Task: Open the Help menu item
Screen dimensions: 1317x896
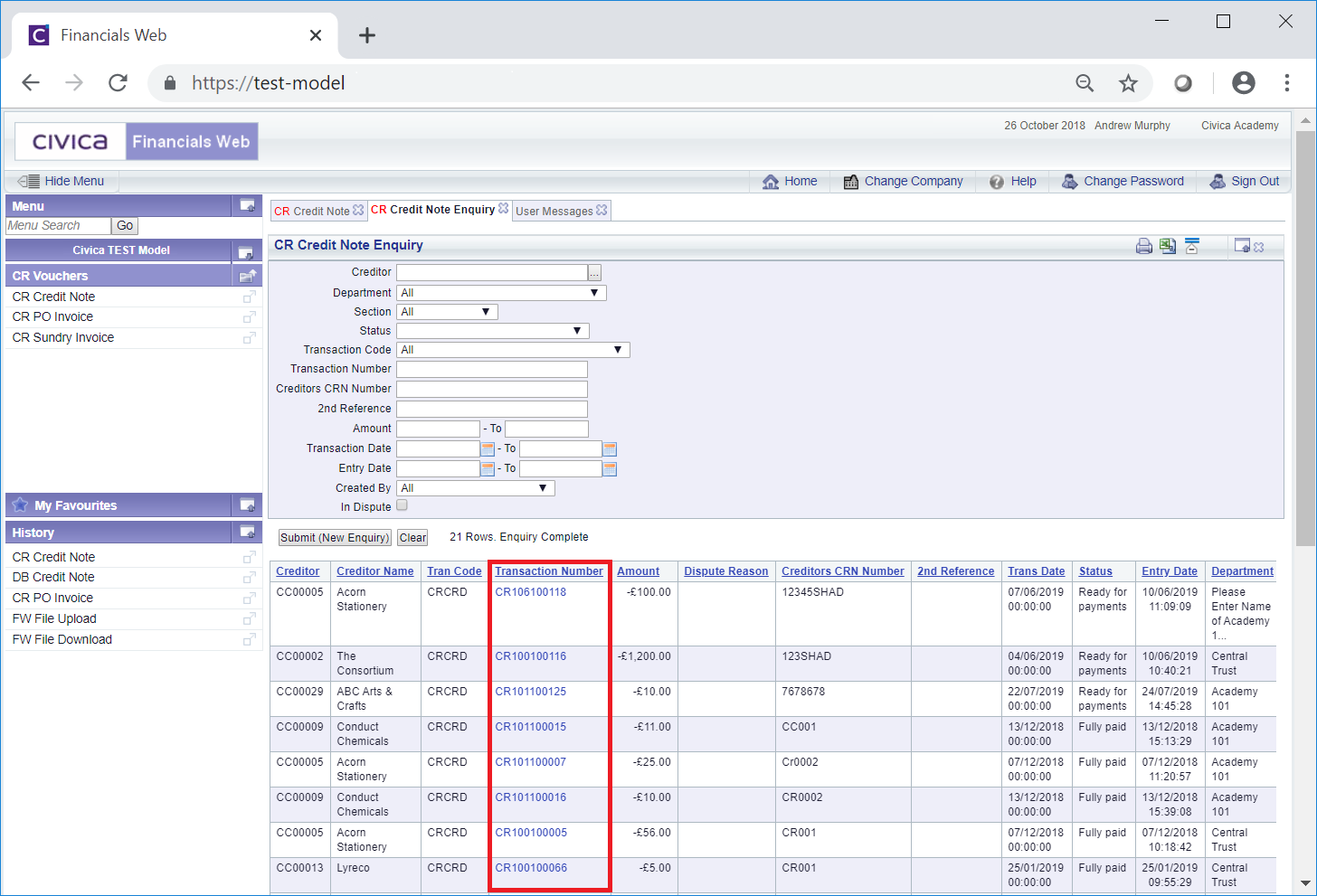Action: (1012, 181)
